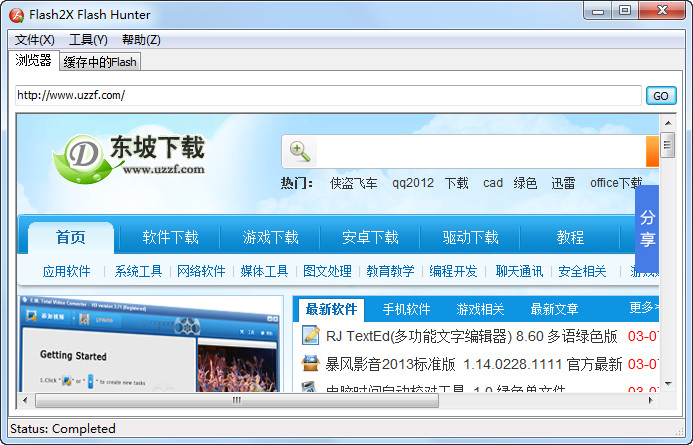Image resolution: width=693 pixels, height=445 pixels.
Task: Select the 游戏相关 list tab
Action: coord(480,309)
